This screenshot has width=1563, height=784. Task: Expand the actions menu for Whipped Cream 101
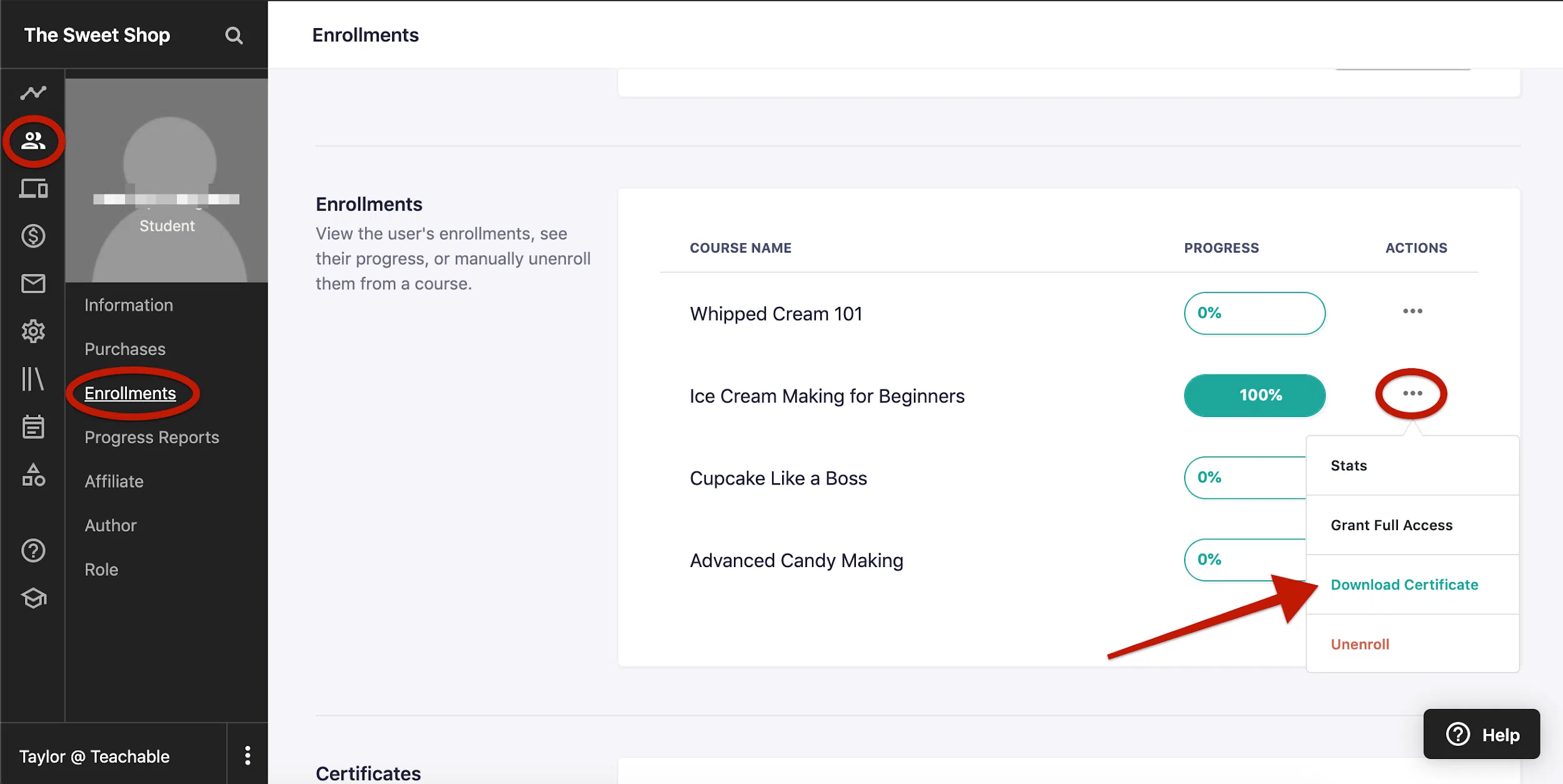pos(1412,311)
